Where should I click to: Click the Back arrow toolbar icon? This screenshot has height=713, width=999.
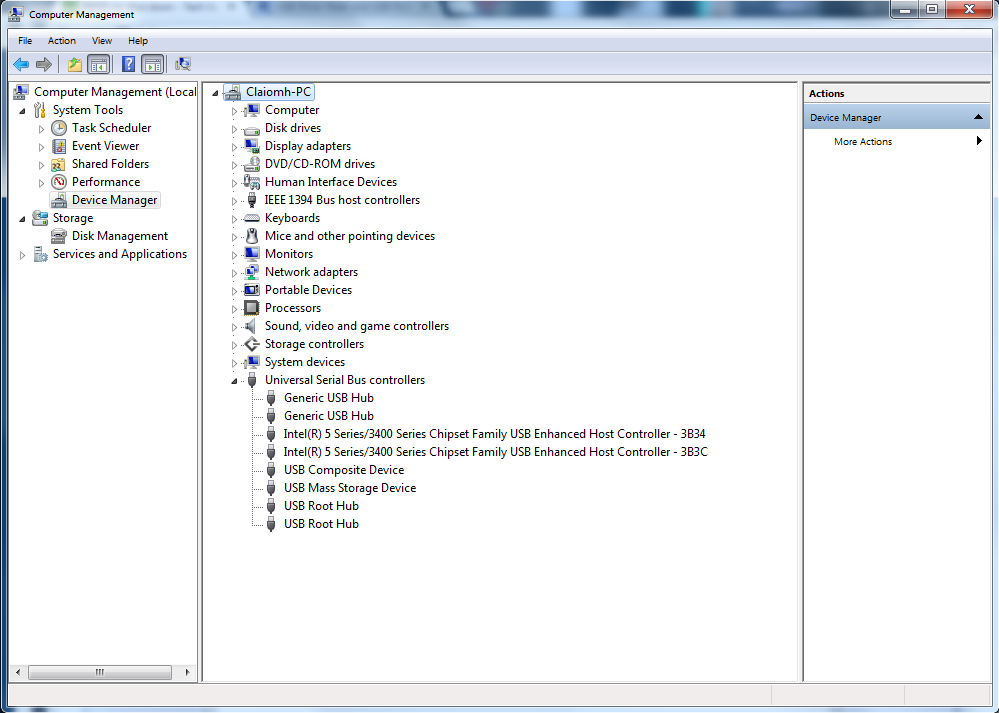pyautogui.click(x=21, y=64)
